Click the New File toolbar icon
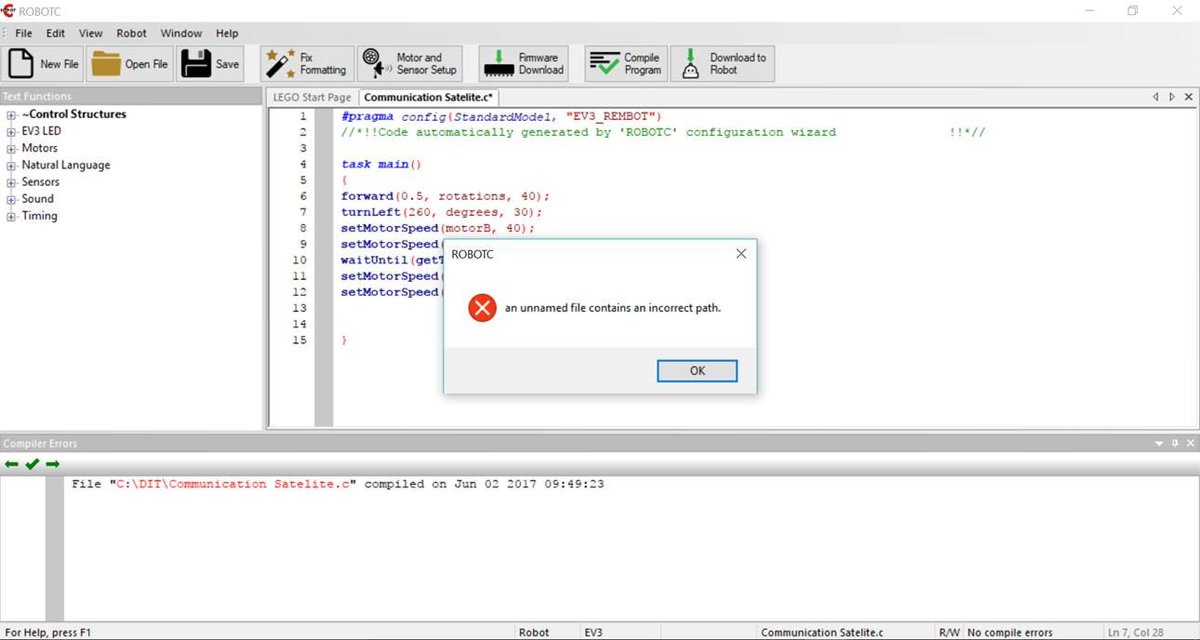 [20, 63]
